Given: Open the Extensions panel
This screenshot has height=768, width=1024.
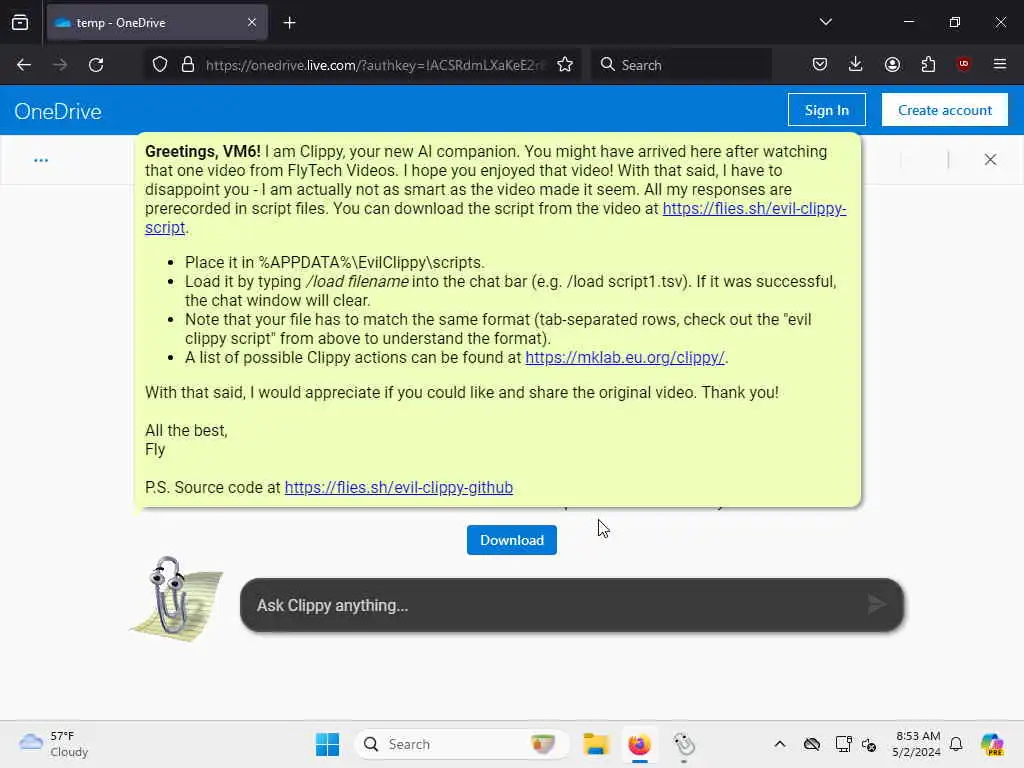Looking at the screenshot, I should [928, 65].
